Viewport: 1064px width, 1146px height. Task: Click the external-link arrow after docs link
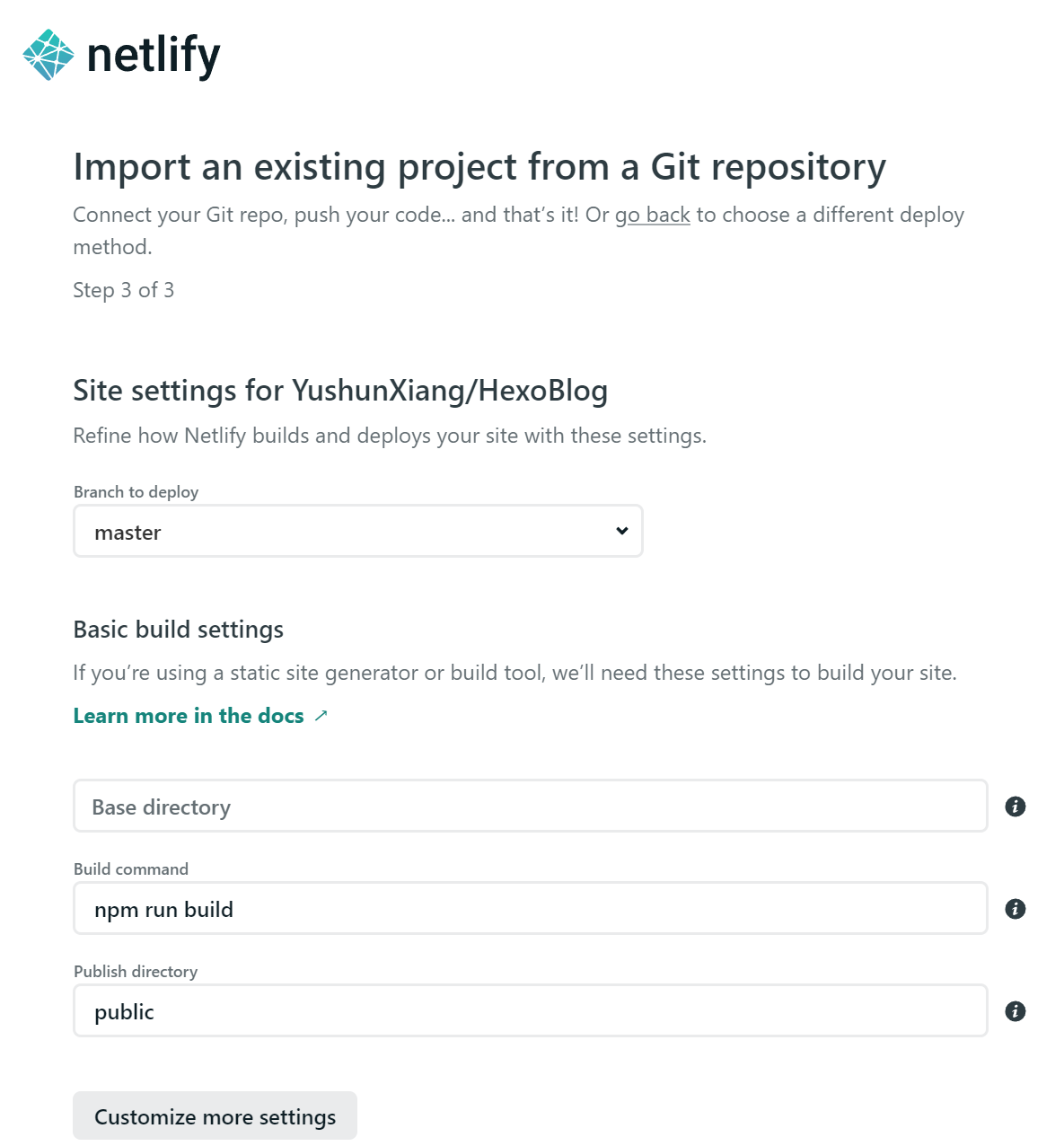[x=321, y=716]
